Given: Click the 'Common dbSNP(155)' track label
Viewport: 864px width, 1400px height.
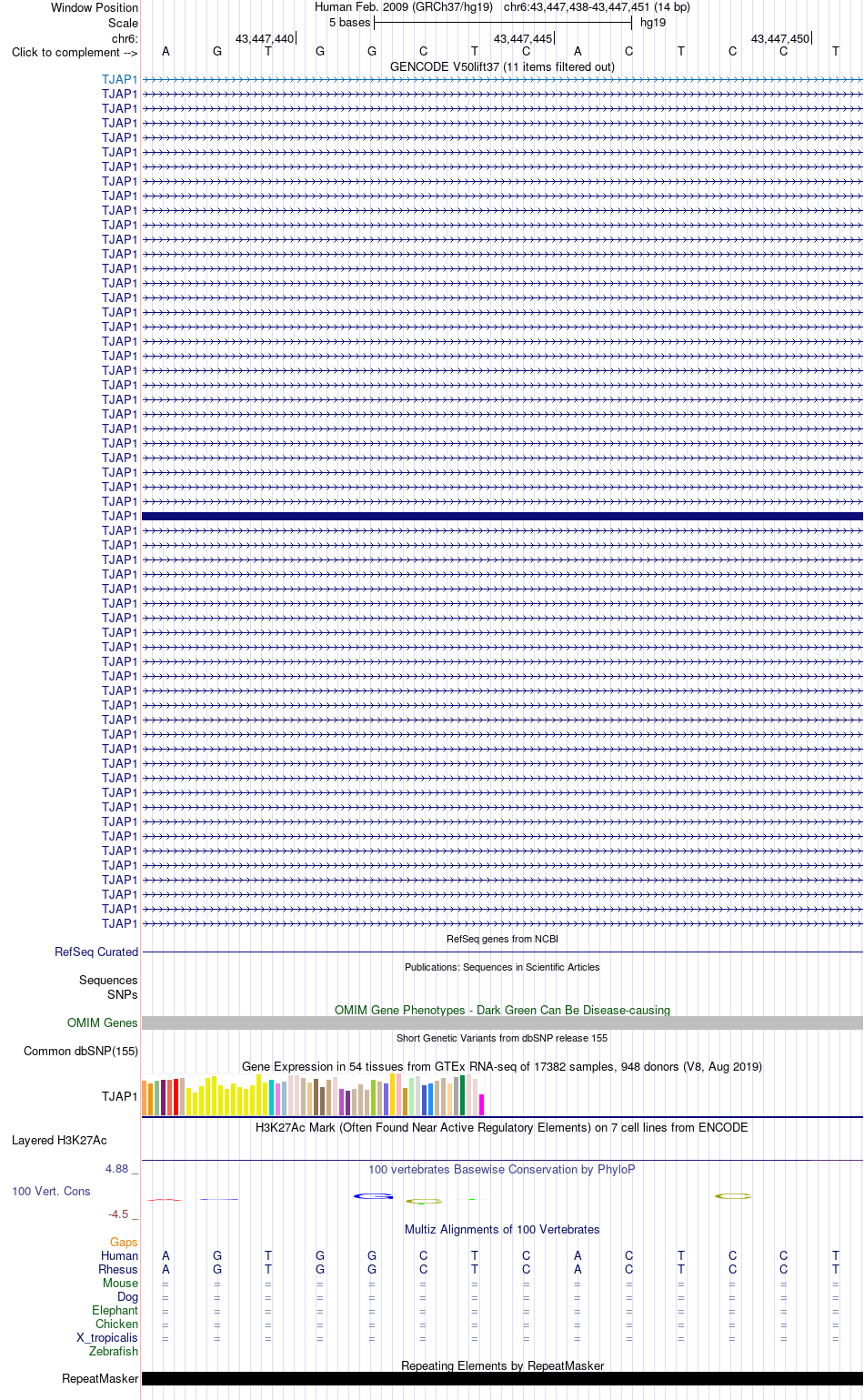Looking at the screenshot, I should pos(81,1051).
